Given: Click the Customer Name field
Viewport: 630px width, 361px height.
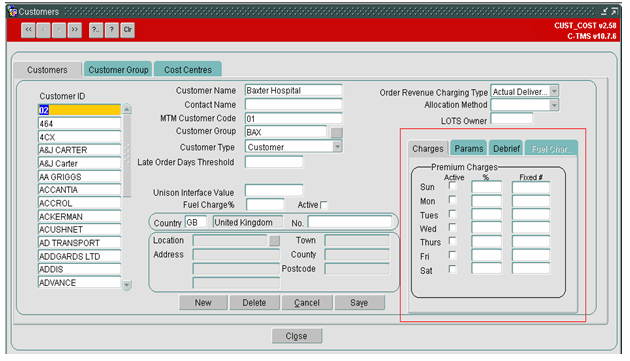Looking at the screenshot, I should [x=294, y=90].
